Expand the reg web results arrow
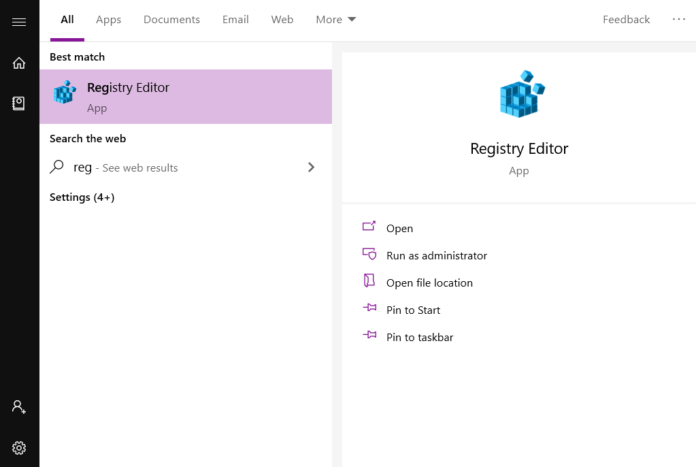Image resolution: width=696 pixels, height=467 pixels. pyautogui.click(x=311, y=167)
